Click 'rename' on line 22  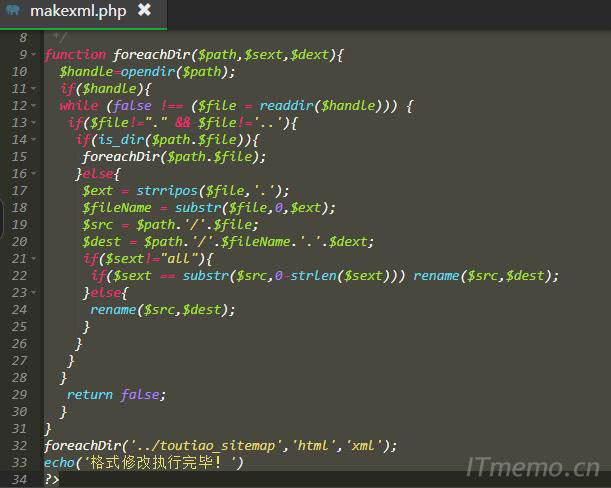[x=436, y=276]
